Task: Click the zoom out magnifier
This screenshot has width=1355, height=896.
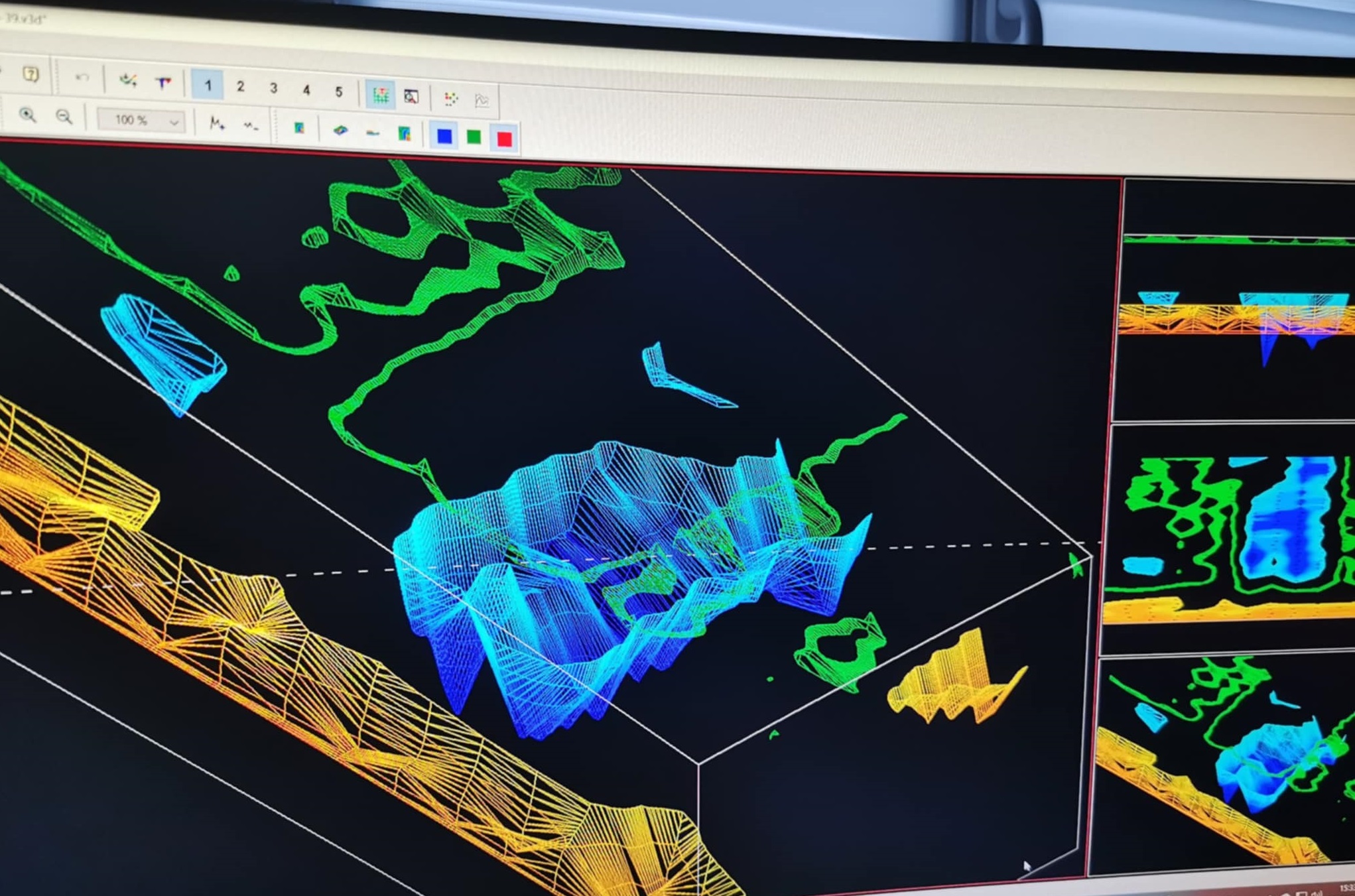Action: click(64, 117)
